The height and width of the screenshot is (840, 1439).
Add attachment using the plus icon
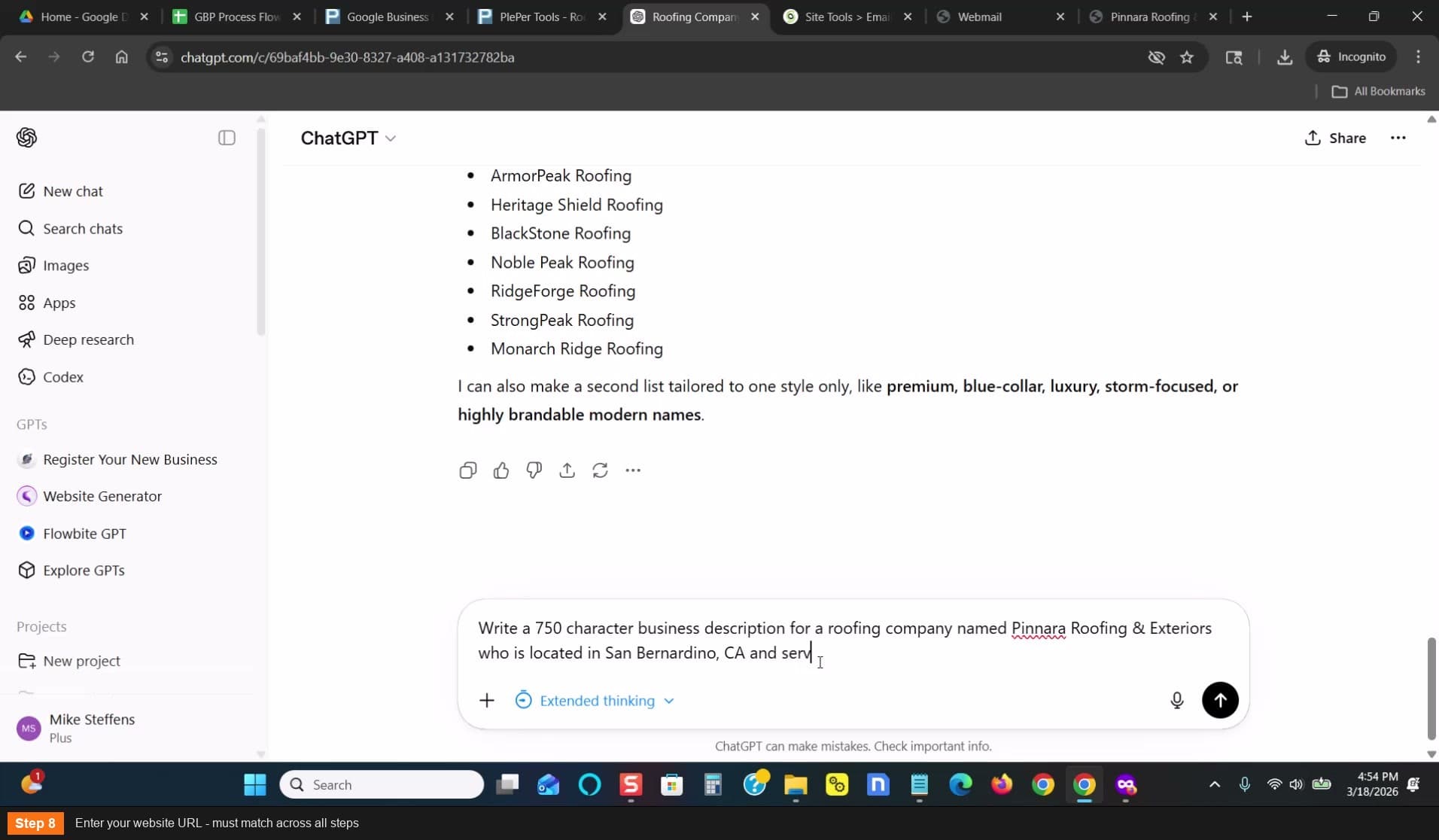coord(487,701)
